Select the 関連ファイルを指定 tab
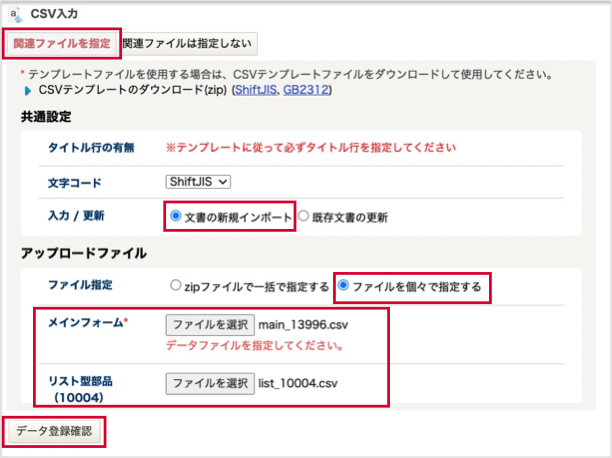Viewport: 612px width, 458px height. point(62,43)
